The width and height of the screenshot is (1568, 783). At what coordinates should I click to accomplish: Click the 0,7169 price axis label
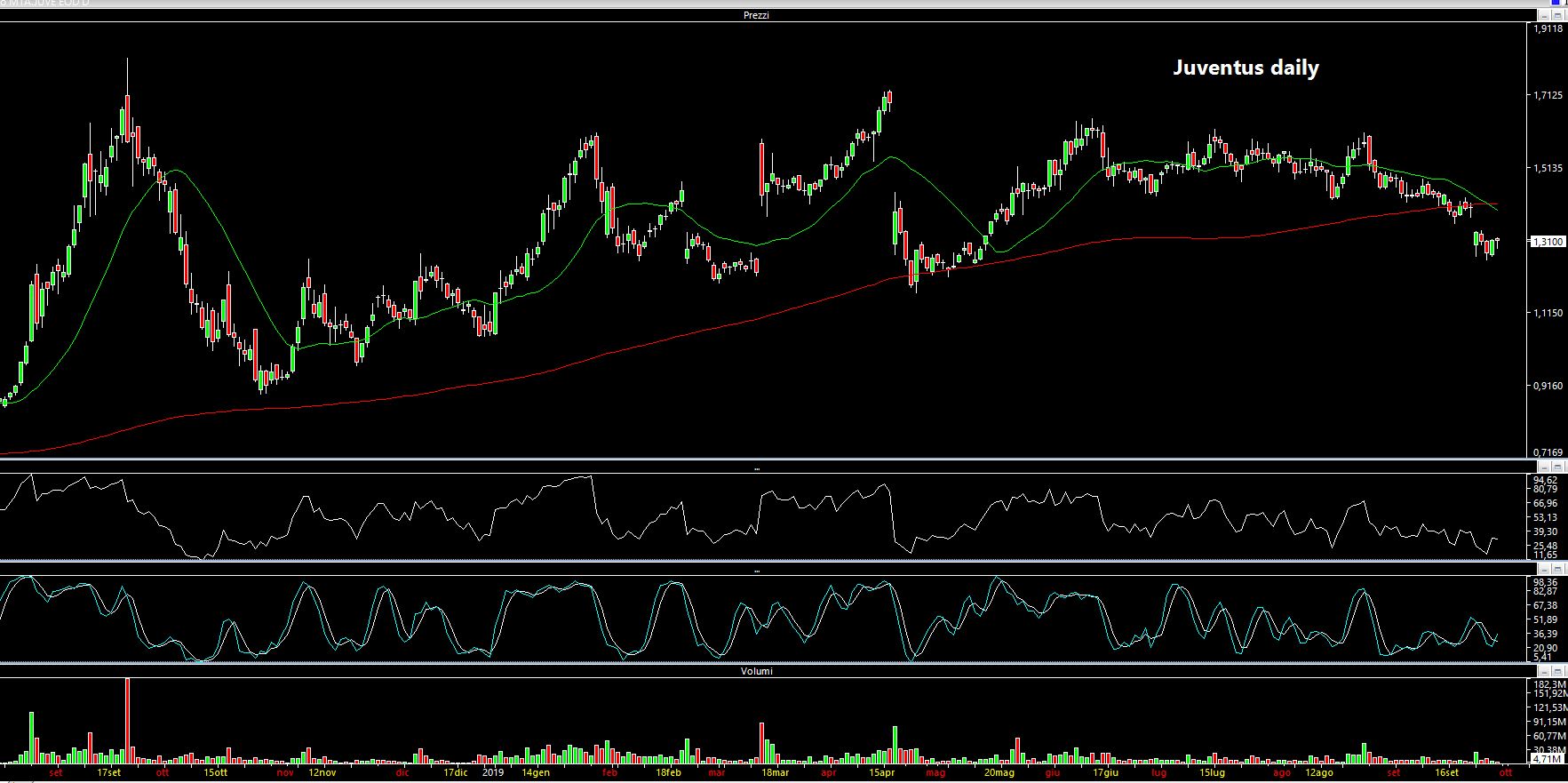click(x=1549, y=453)
